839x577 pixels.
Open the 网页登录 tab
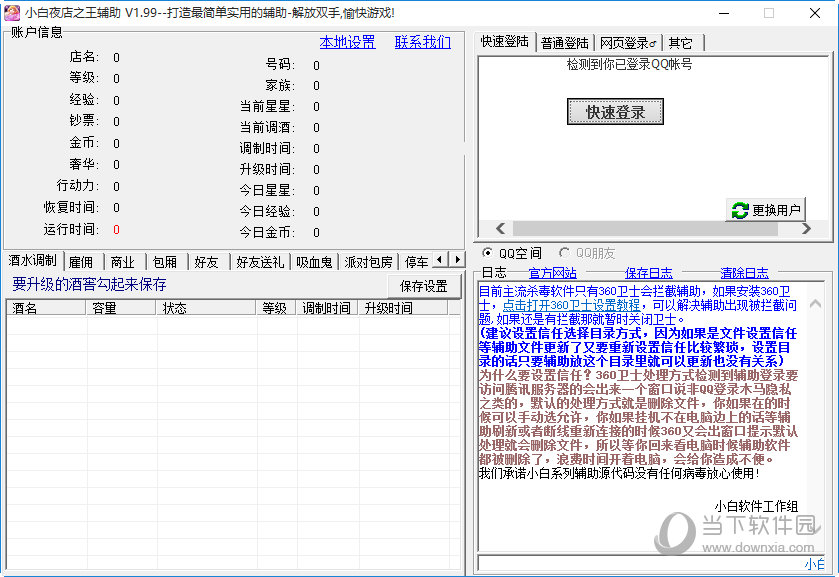(628, 43)
